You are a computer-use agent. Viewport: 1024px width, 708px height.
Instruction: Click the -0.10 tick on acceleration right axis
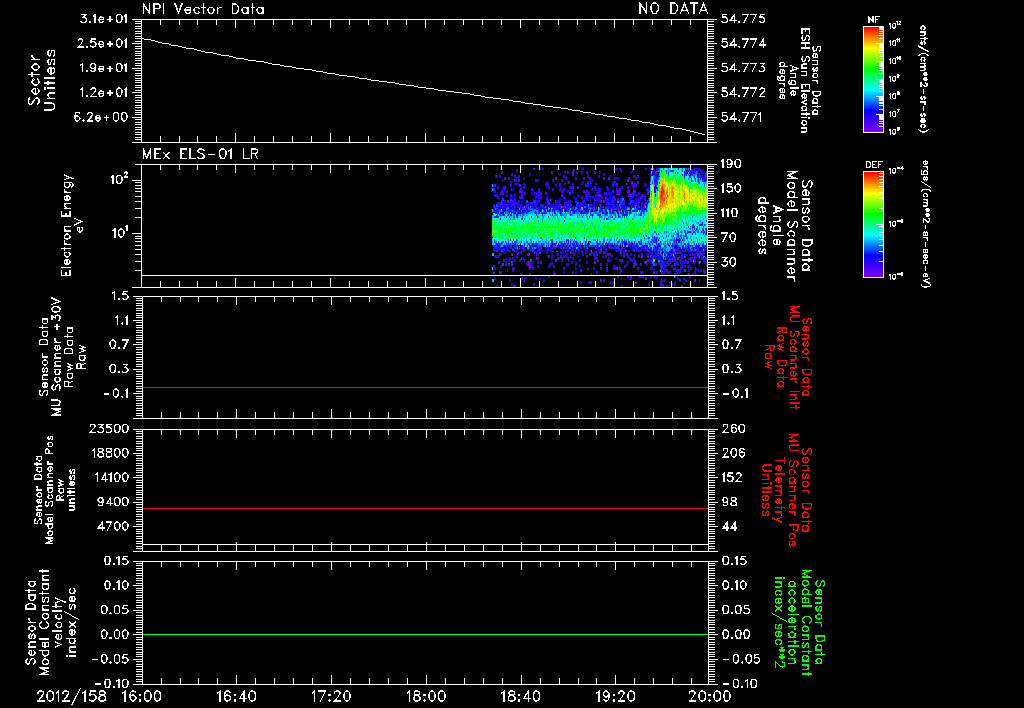[740, 683]
